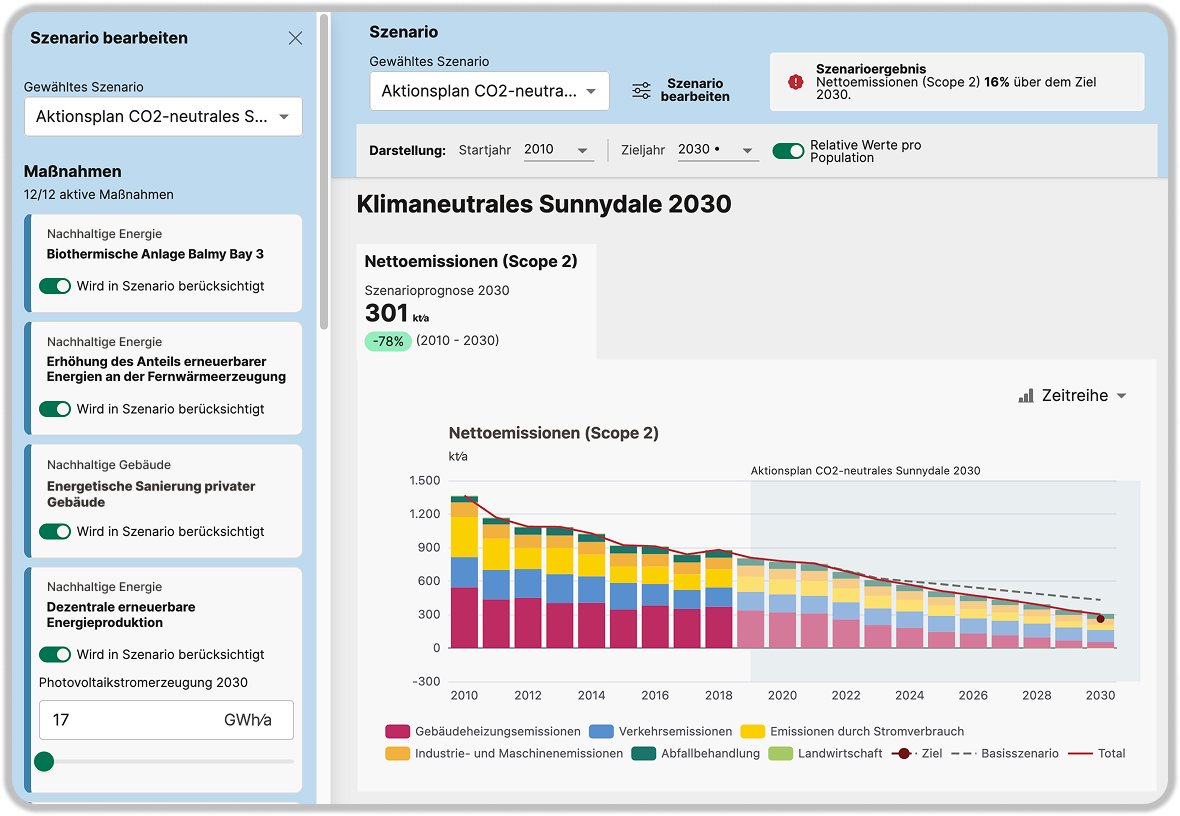Click the dark red Ziel point at 2030
The image size is (1180, 816).
coord(1100,619)
